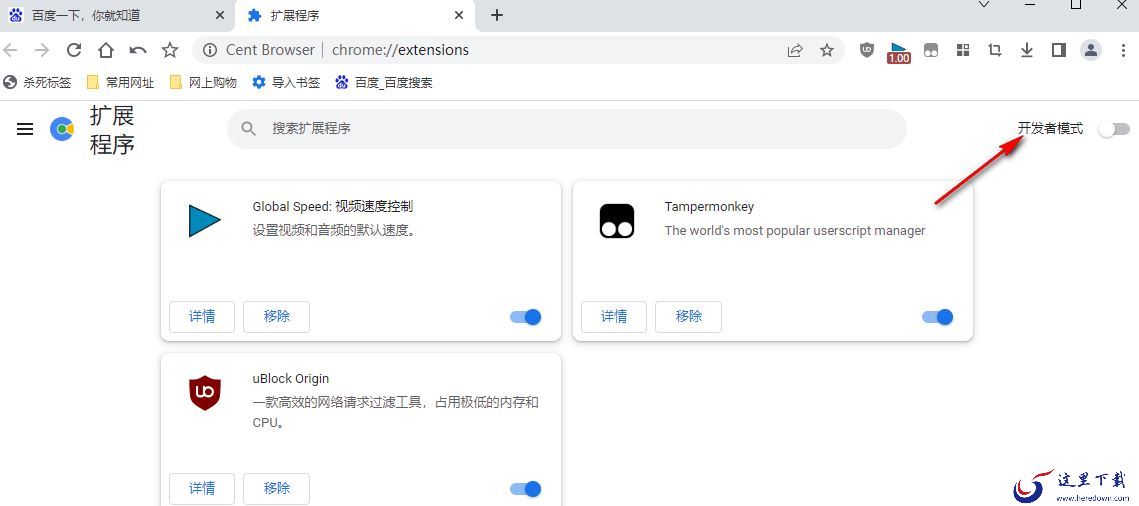Click the Cent Browser logo beside 扩展程序

click(x=62, y=129)
